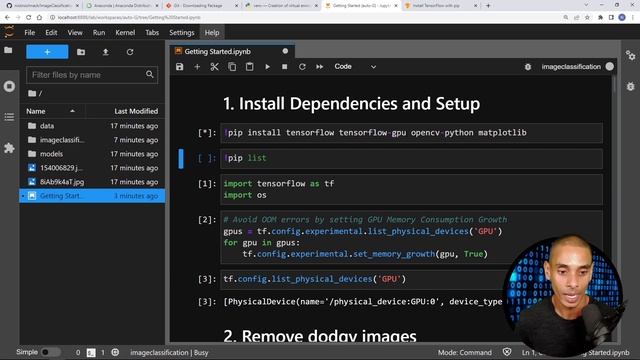
Task: Click the pip list code cell
Action: pos(411,158)
